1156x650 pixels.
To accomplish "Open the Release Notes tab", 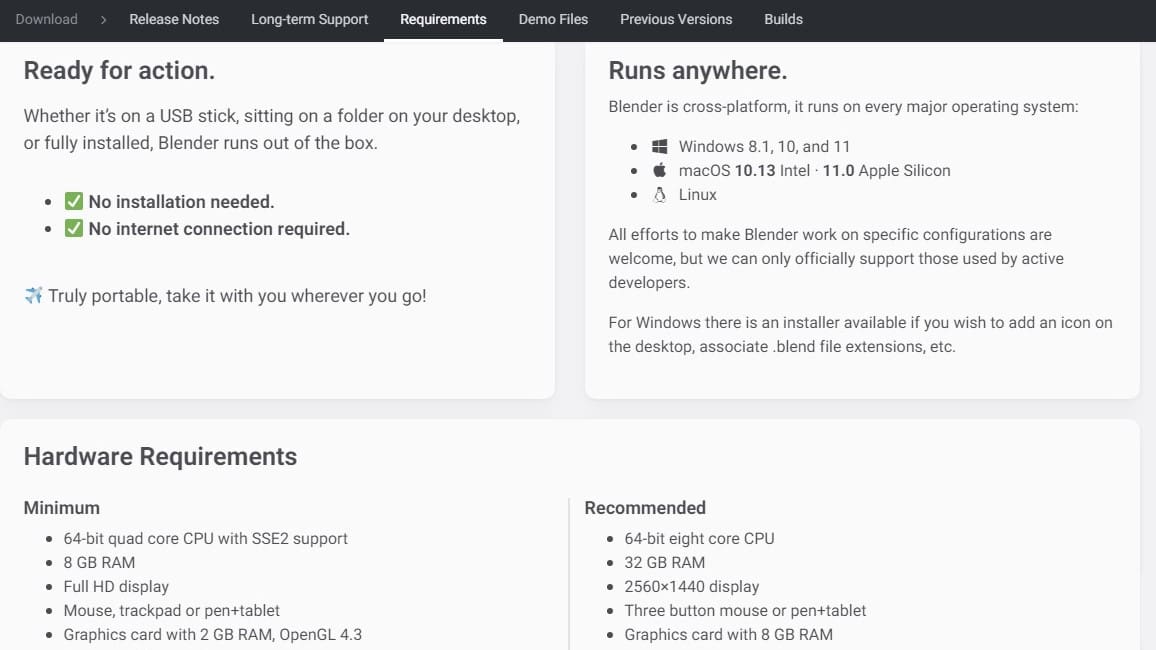I will tap(174, 19).
